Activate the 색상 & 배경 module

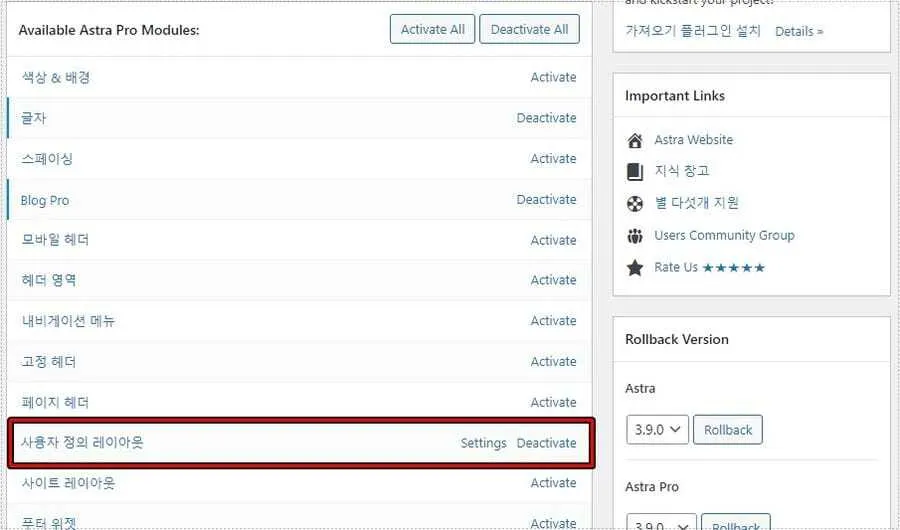click(553, 78)
